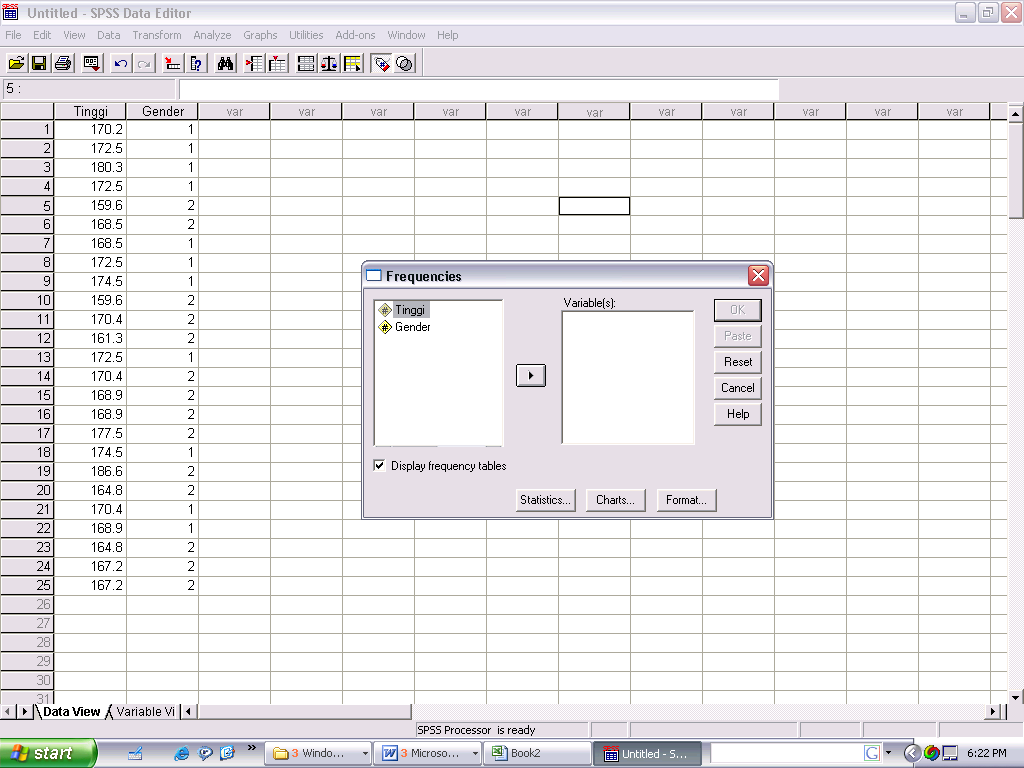Open the Microsoft Word taskbar group

(428, 753)
